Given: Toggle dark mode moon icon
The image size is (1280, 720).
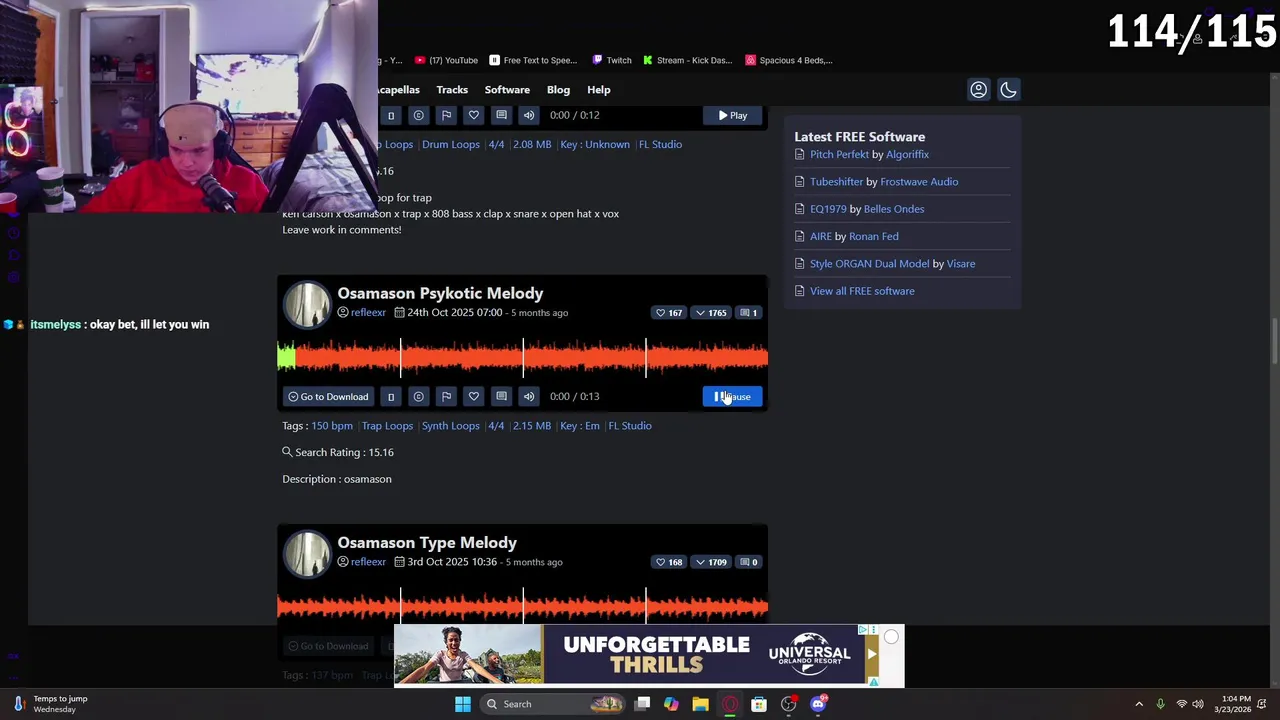Looking at the screenshot, I should tap(1008, 90).
